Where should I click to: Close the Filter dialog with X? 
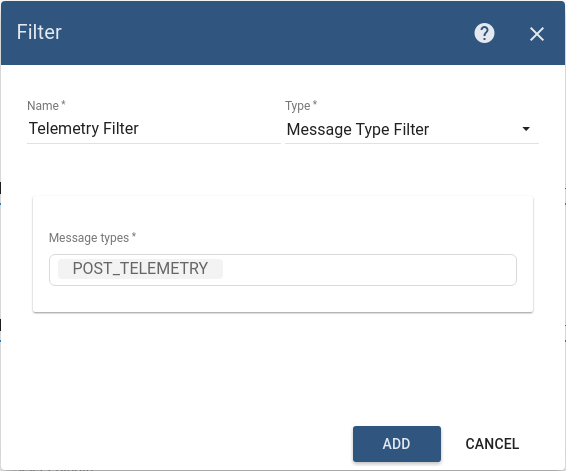(x=537, y=34)
